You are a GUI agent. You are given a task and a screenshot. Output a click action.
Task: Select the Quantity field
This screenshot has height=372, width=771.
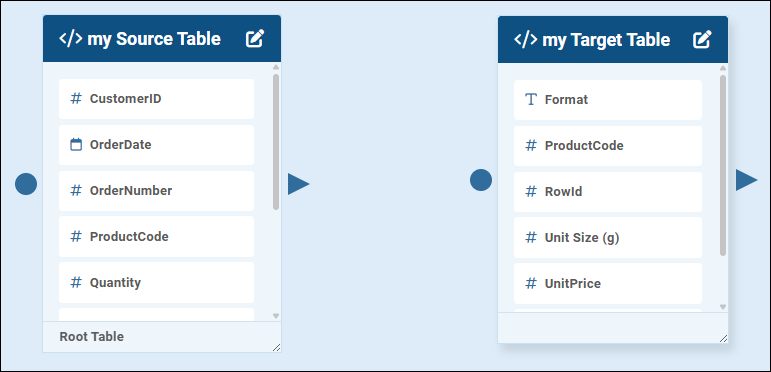point(156,283)
